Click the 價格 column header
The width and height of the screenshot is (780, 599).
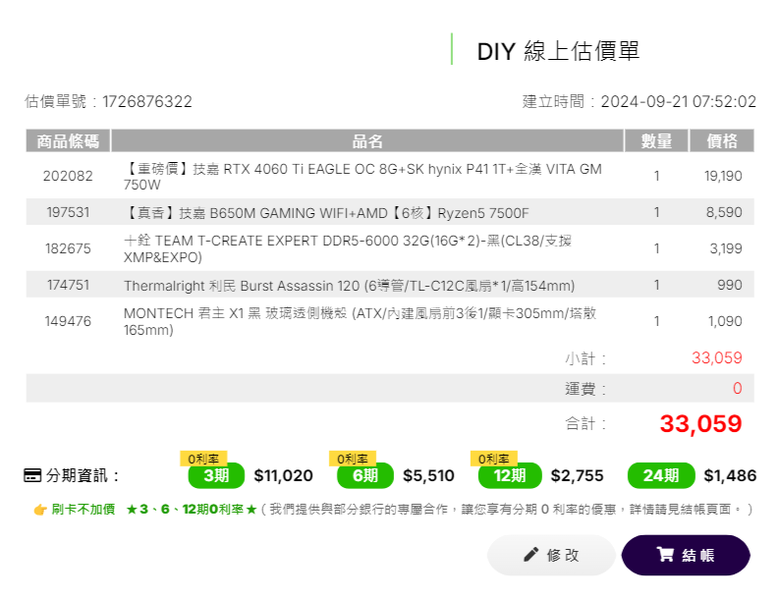pos(722,141)
